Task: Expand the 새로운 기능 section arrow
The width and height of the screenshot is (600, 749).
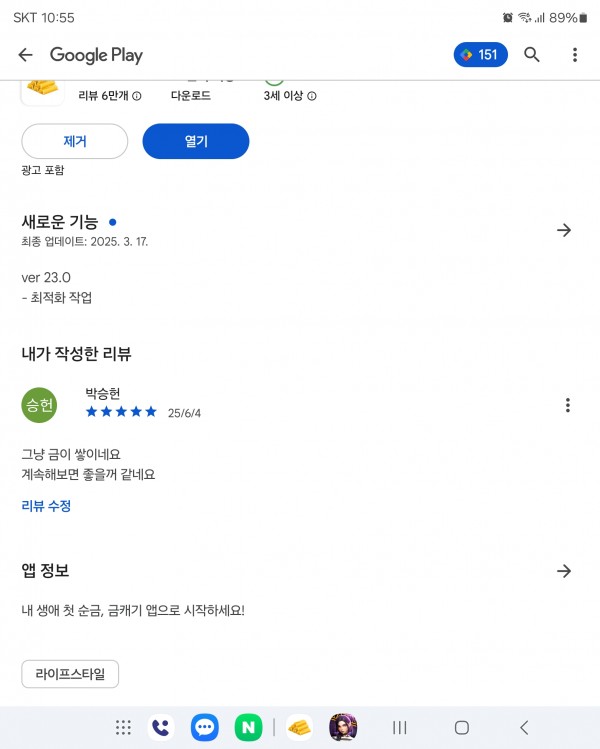Action: coord(564,230)
